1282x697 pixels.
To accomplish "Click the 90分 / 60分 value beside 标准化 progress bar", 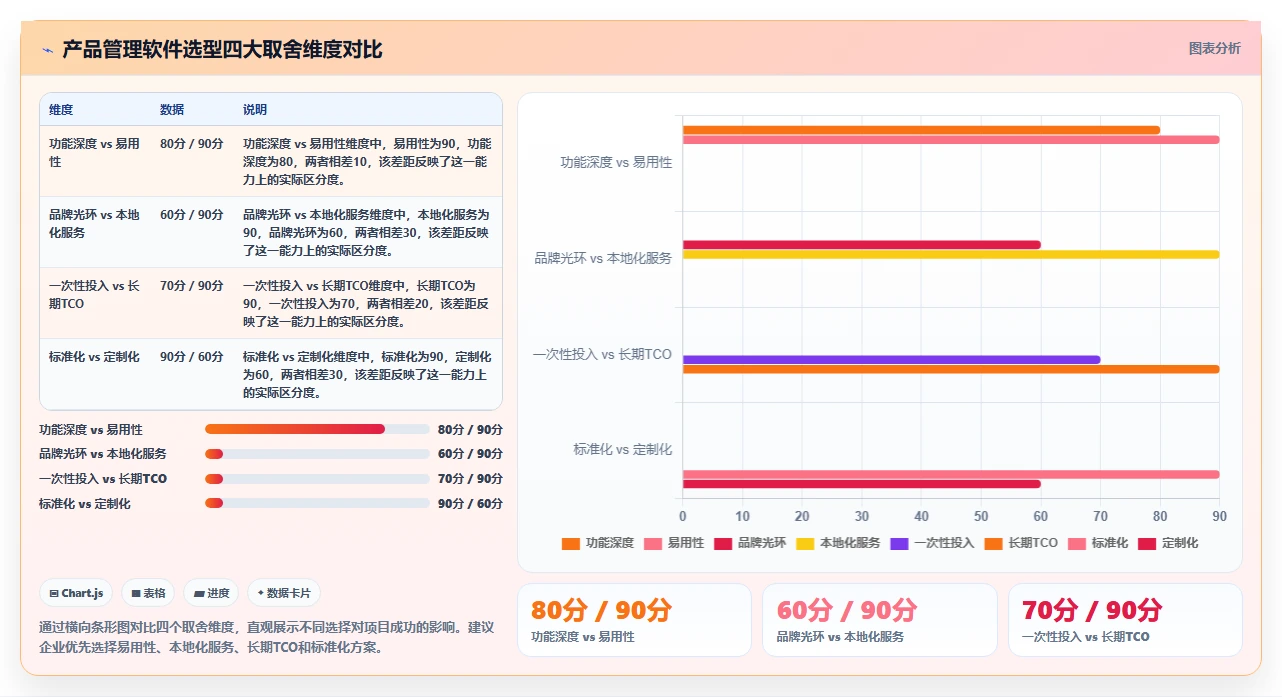I will (x=470, y=504).
